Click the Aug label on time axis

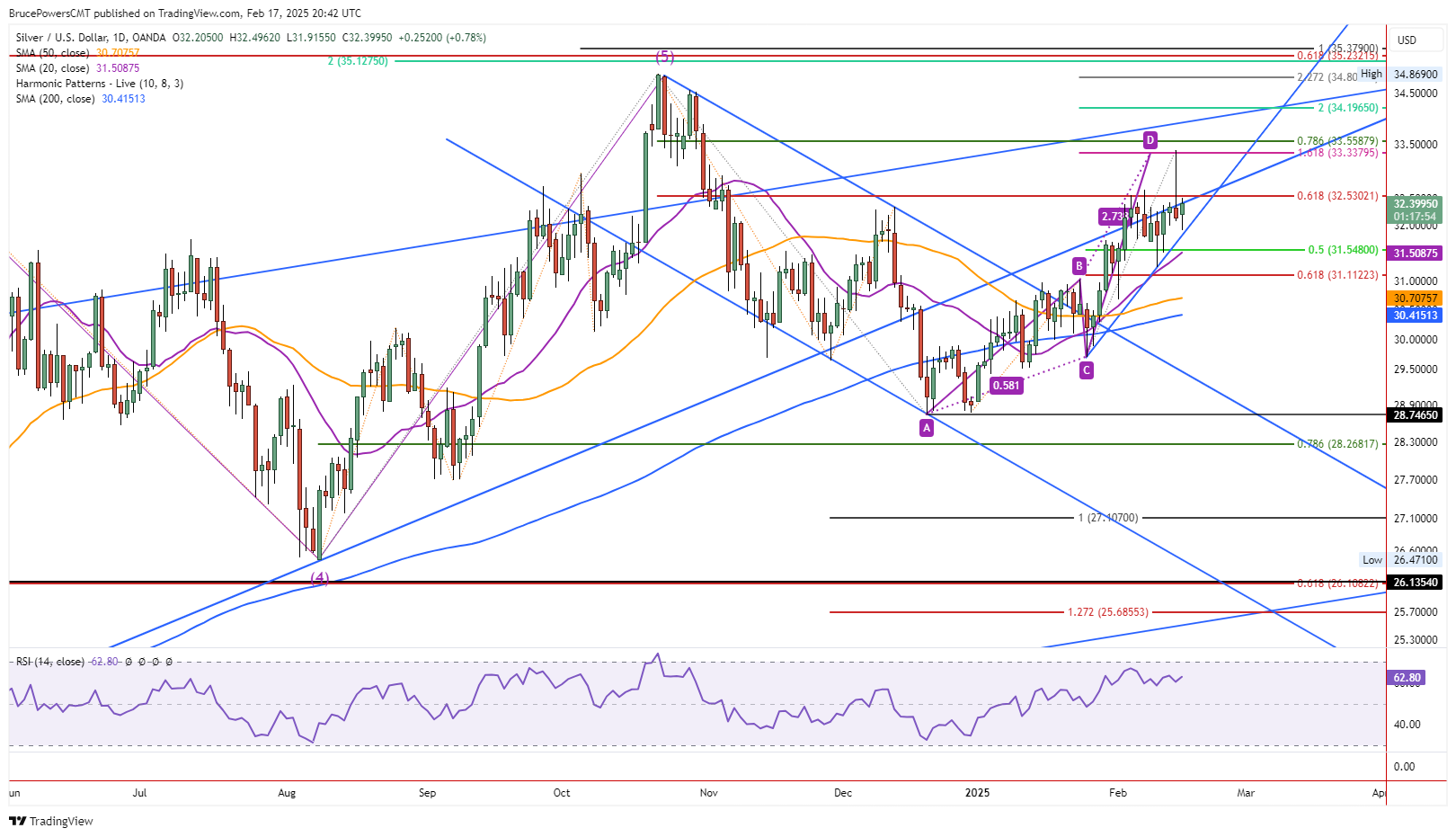[287, 793]
